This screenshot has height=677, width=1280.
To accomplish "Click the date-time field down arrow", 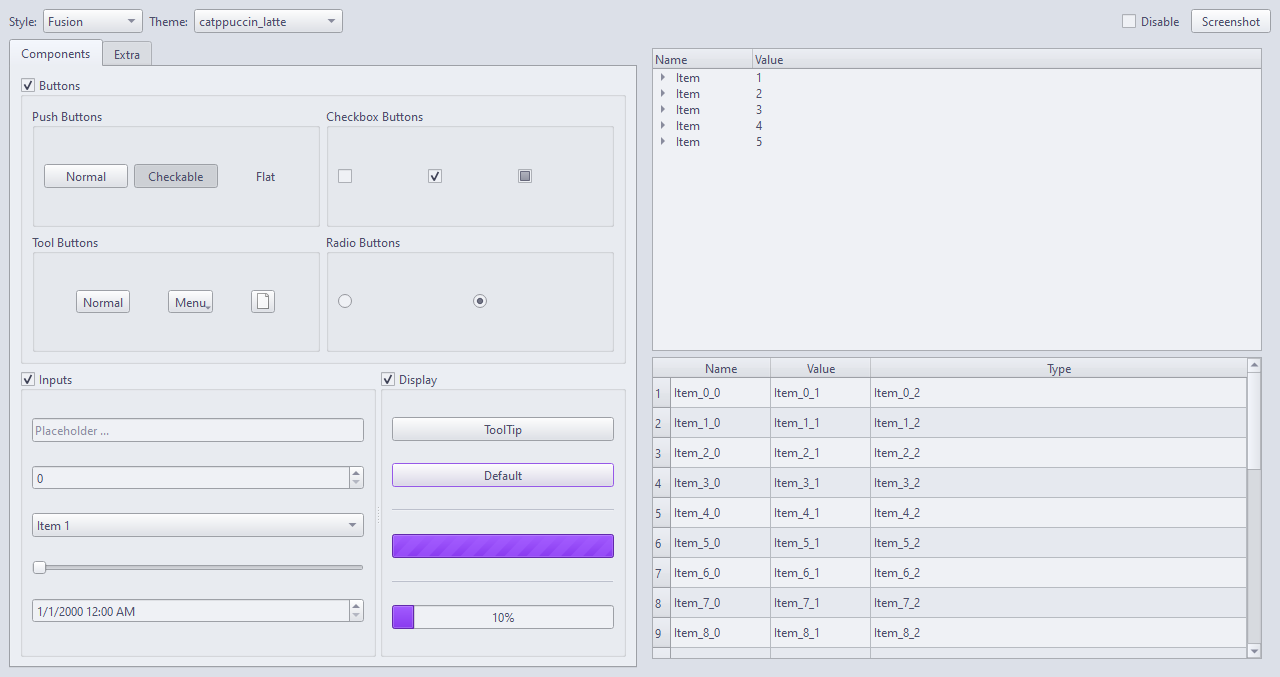I will (x=356, y=616).
